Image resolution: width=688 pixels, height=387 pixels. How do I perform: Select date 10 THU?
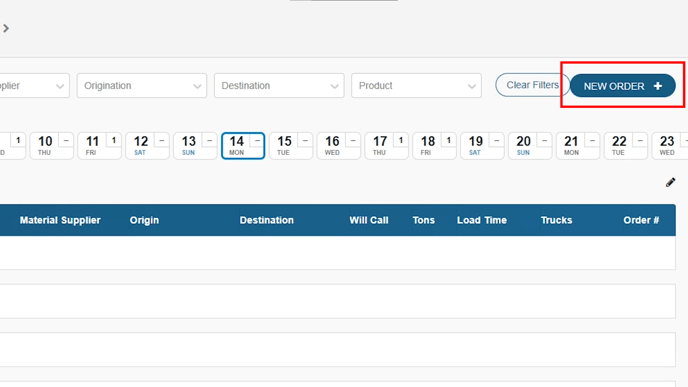(x=51, y=146)
